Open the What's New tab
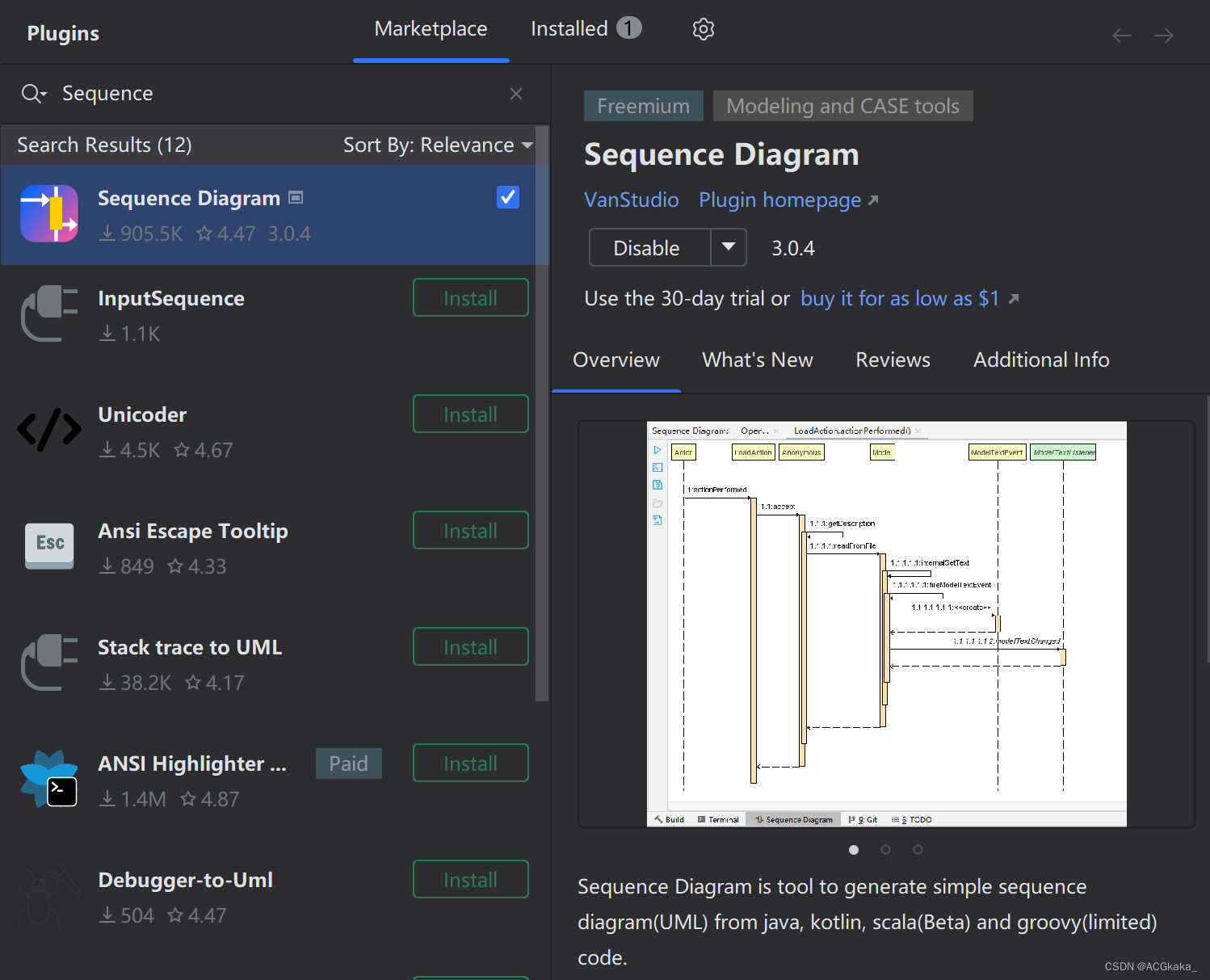 [x=758, y=360]
